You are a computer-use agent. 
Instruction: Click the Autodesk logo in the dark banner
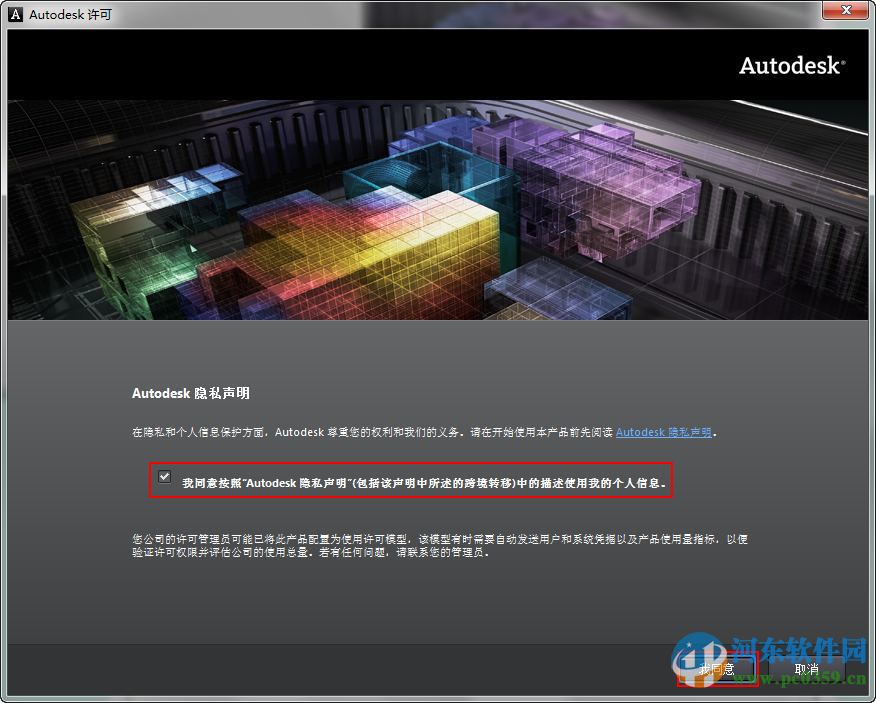click(x=790, y=65)
